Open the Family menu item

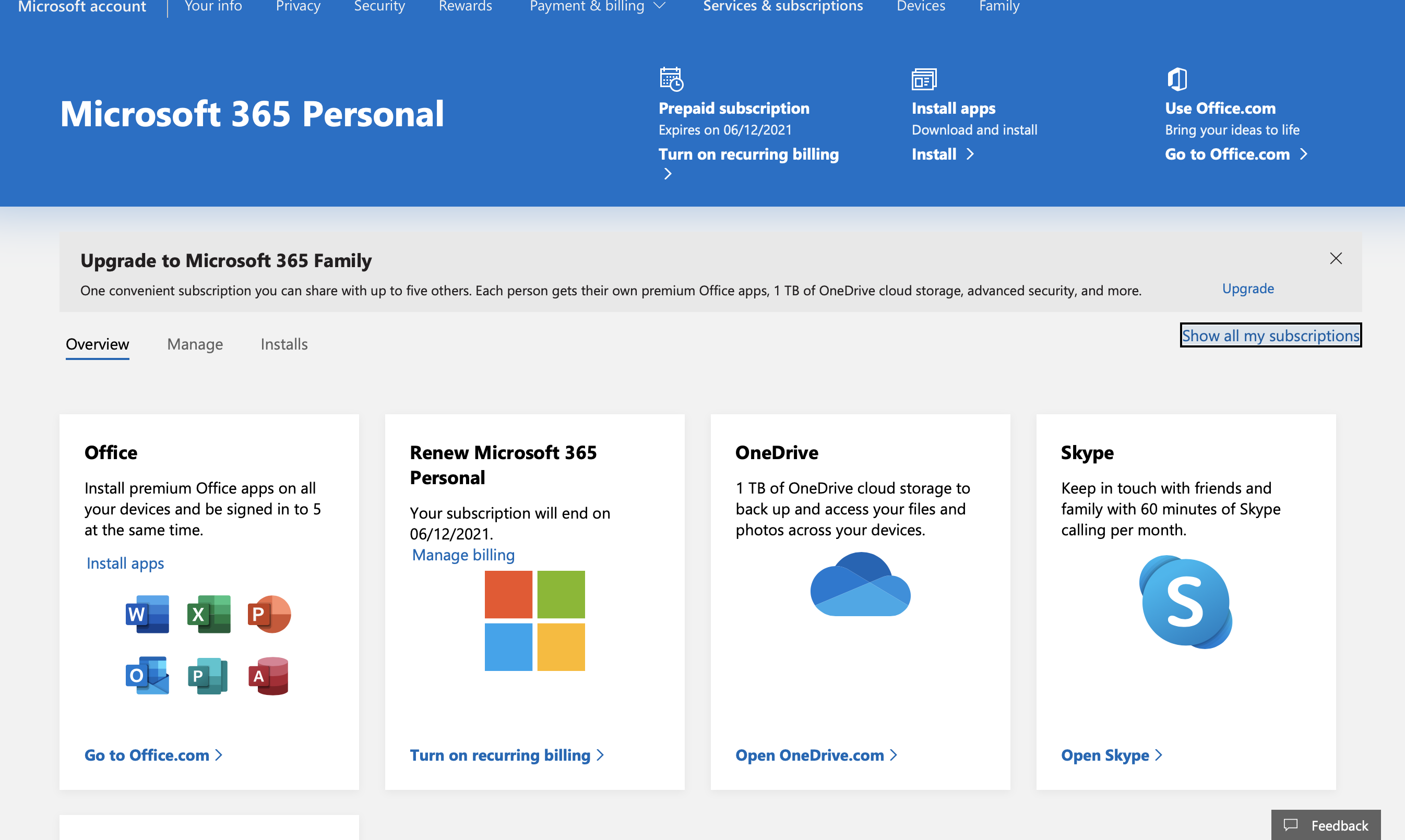[x=999, y=6]
